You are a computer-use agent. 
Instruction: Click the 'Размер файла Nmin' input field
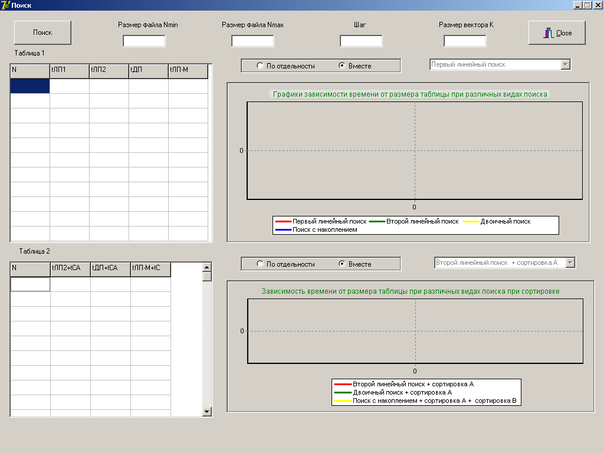click(x=144, y=41)
